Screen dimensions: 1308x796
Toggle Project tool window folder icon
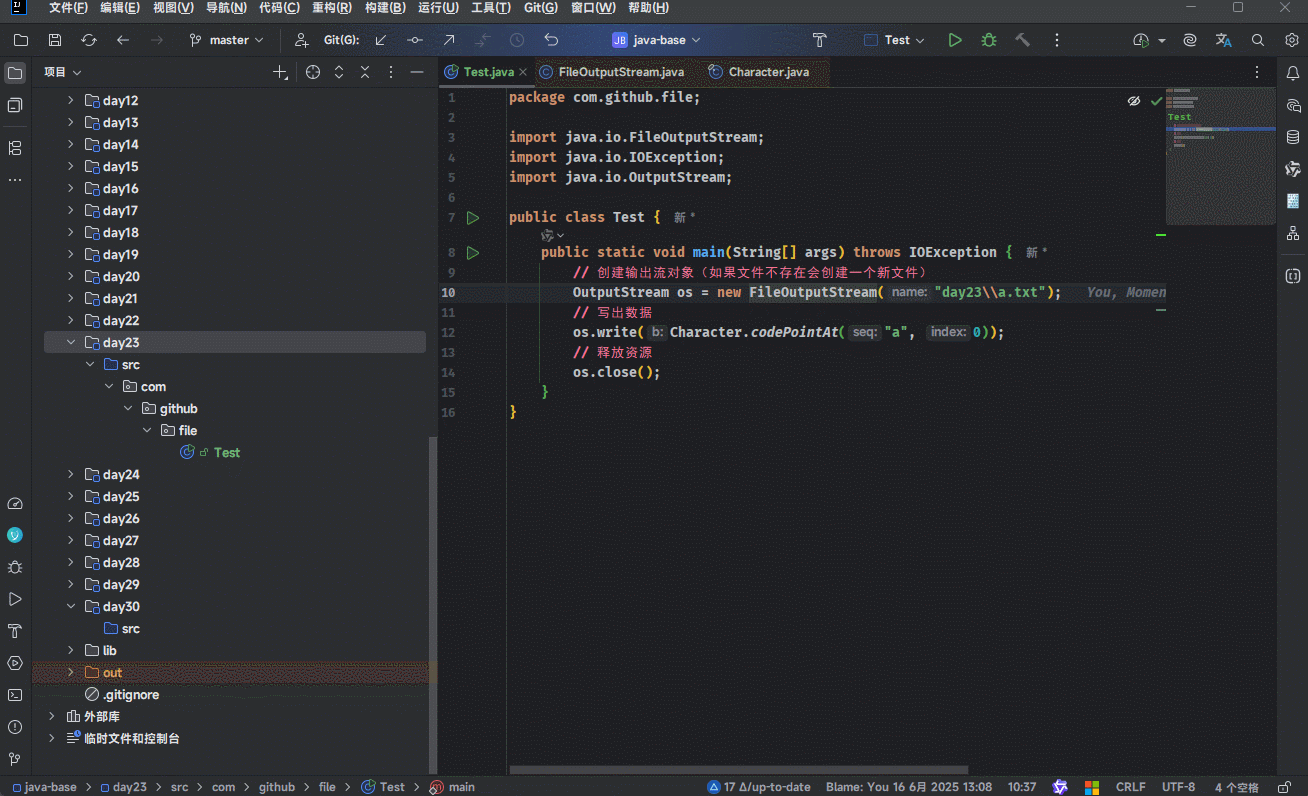coord(15,73)
